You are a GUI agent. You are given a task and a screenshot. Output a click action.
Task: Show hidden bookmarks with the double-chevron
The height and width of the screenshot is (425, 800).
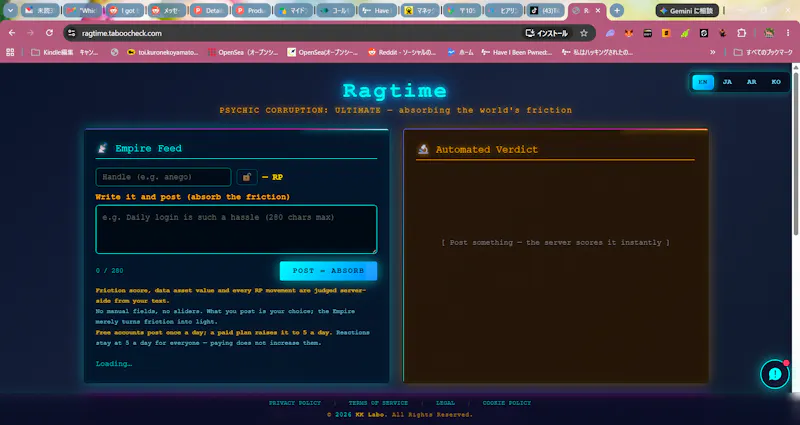point(713,52)
